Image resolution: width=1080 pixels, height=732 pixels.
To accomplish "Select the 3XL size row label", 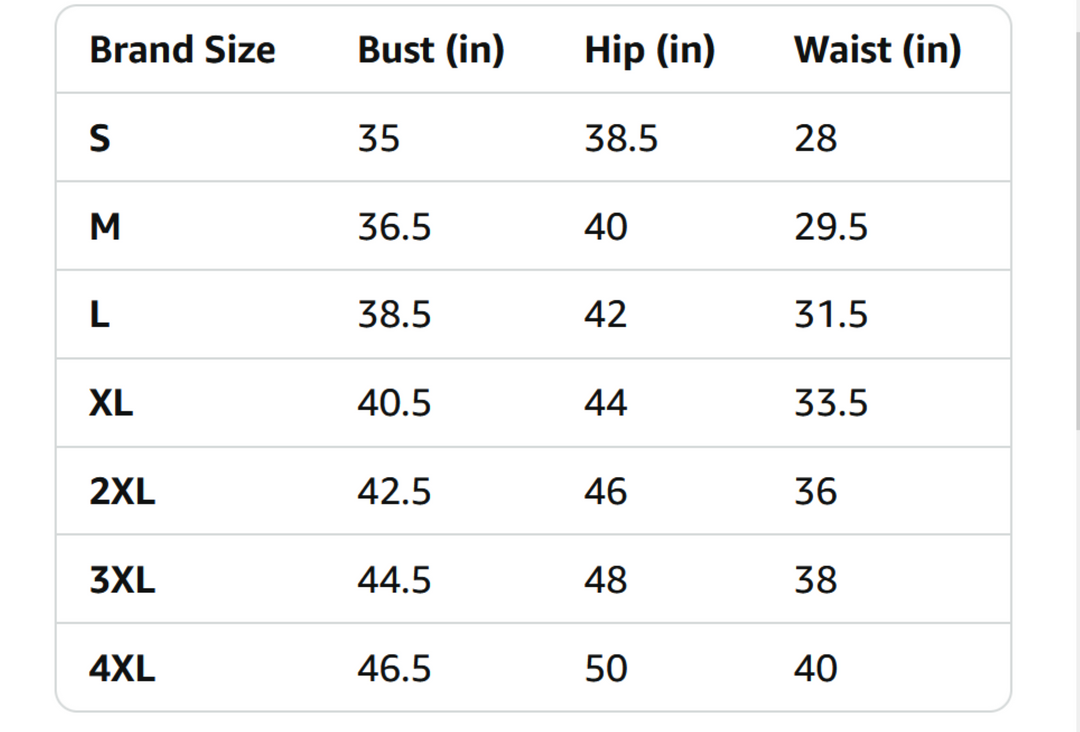I will pos(122,580).
